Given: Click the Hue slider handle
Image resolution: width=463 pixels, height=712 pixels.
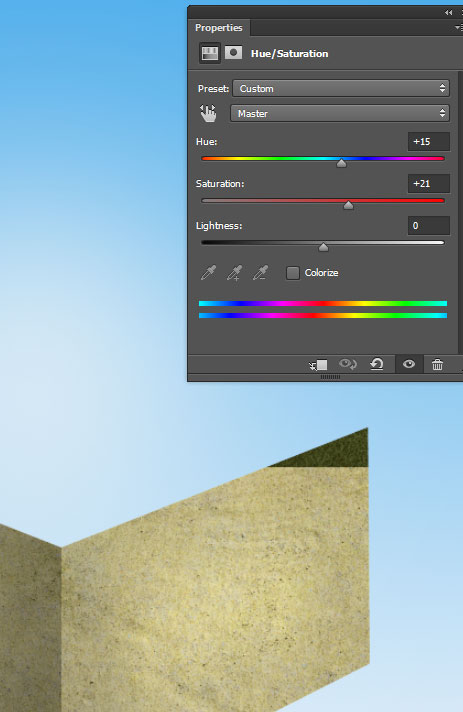Looking at the screenshot, I should 341,163.
